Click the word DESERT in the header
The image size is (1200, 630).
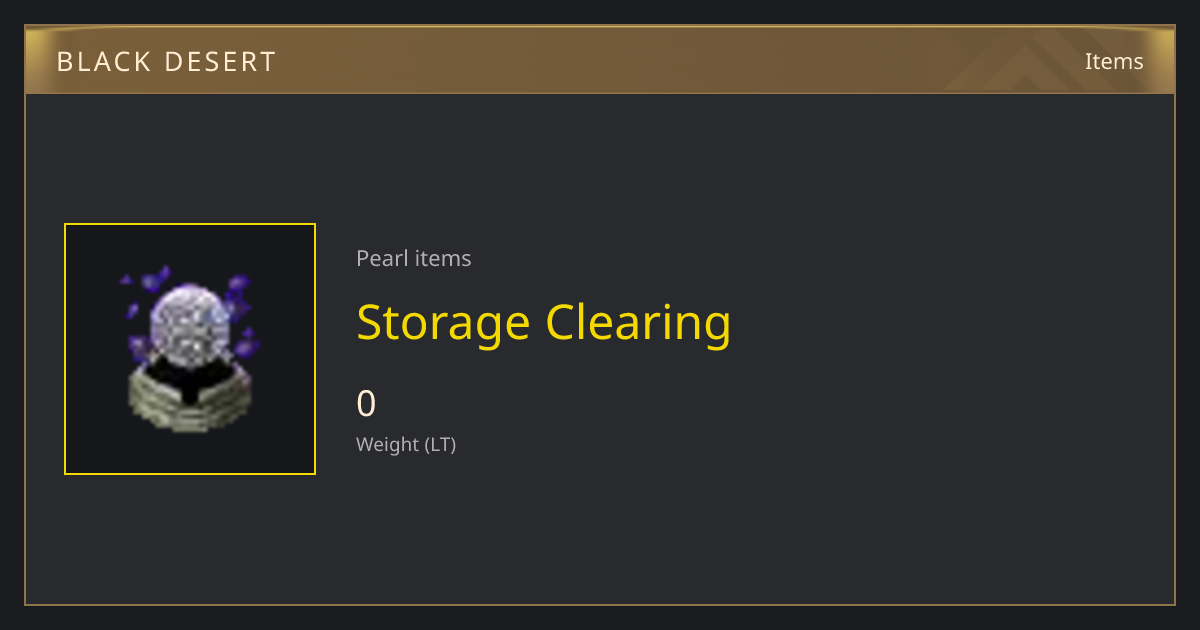coord(220,62)
